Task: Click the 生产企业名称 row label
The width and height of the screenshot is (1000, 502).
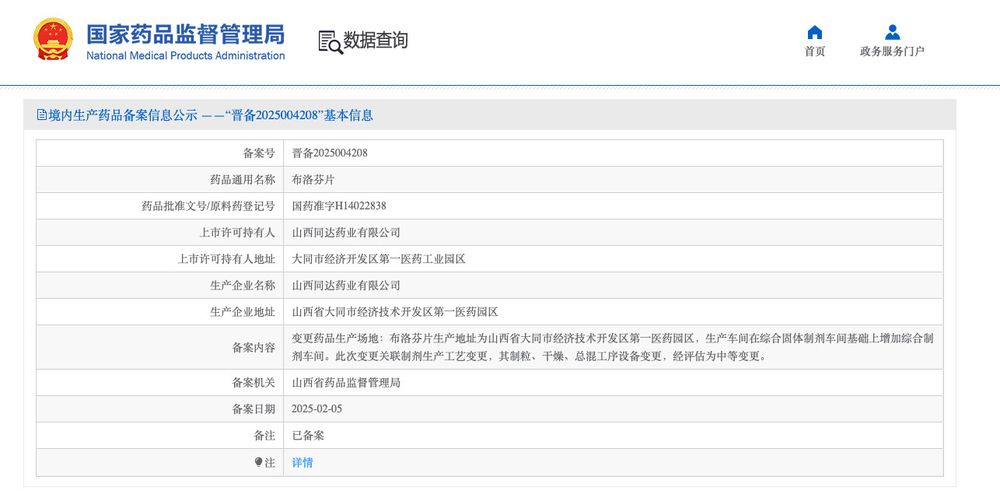Action: tap(243, 286)
